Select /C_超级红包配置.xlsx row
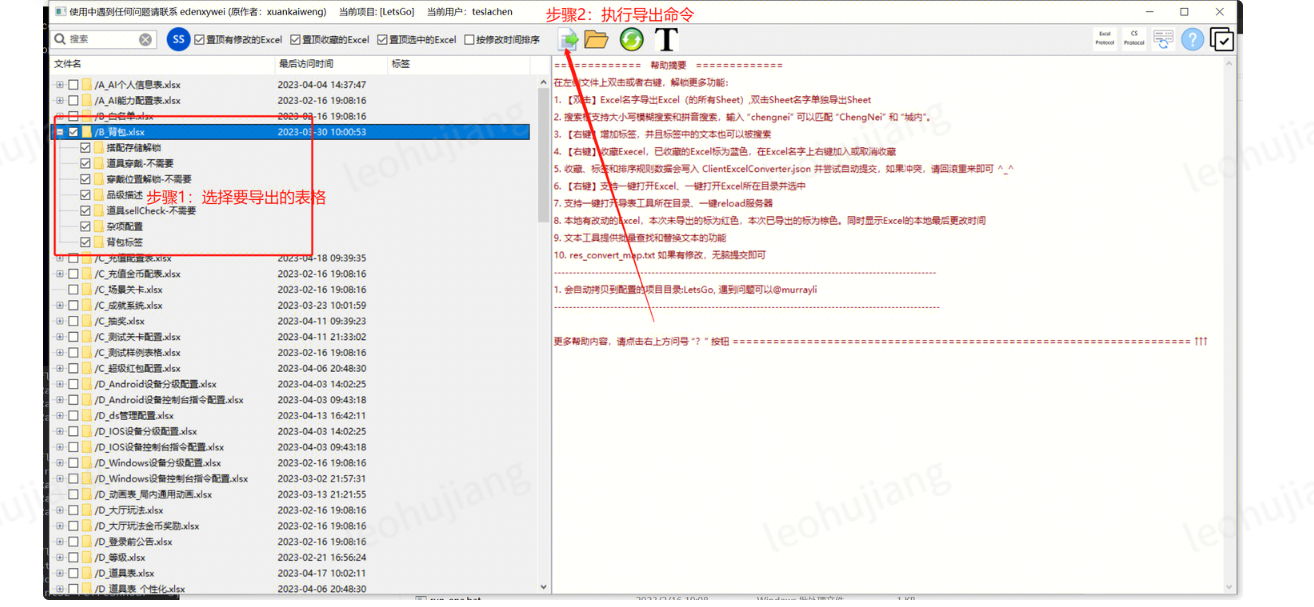The width and height of the screenshot is (1314, 607). pos(290,368)
